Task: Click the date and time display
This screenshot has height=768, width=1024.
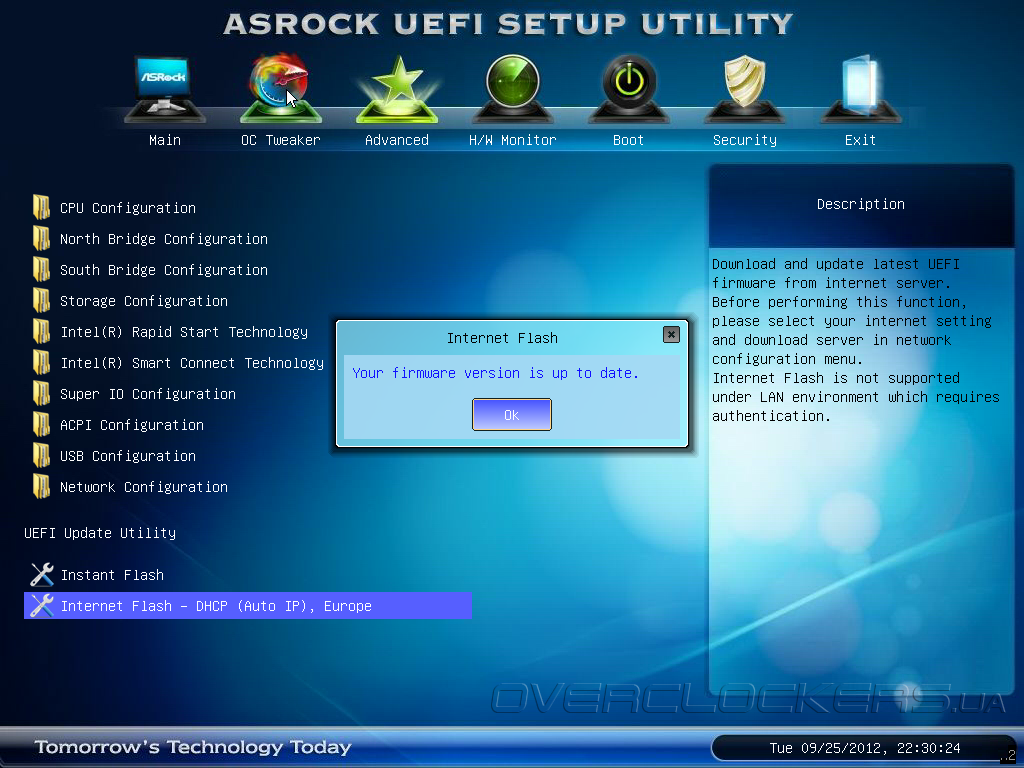Action: pos(865,748)
